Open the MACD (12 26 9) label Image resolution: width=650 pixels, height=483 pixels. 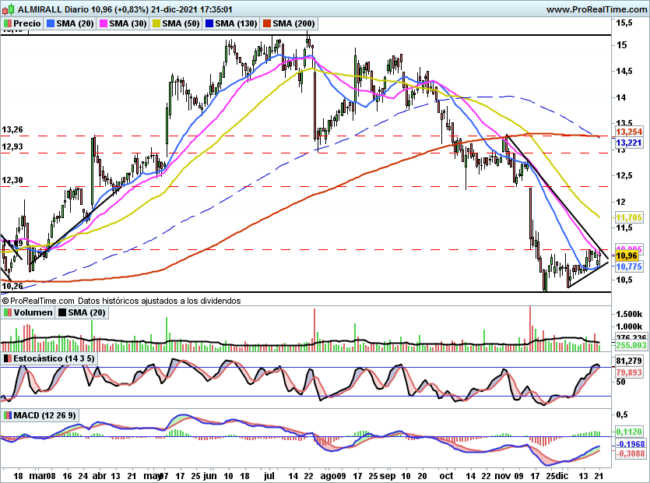tap(44, 415)
